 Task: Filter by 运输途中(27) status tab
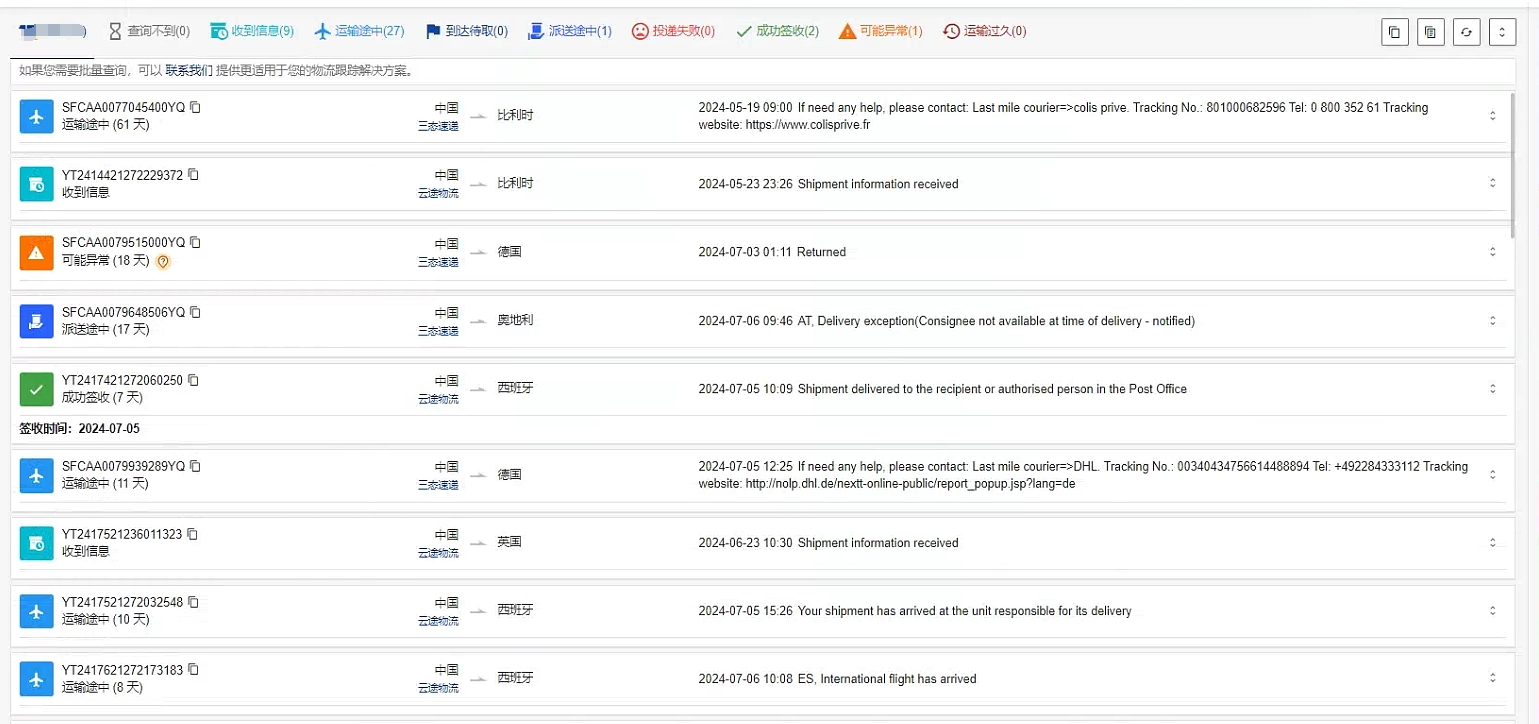pos(359,31)
